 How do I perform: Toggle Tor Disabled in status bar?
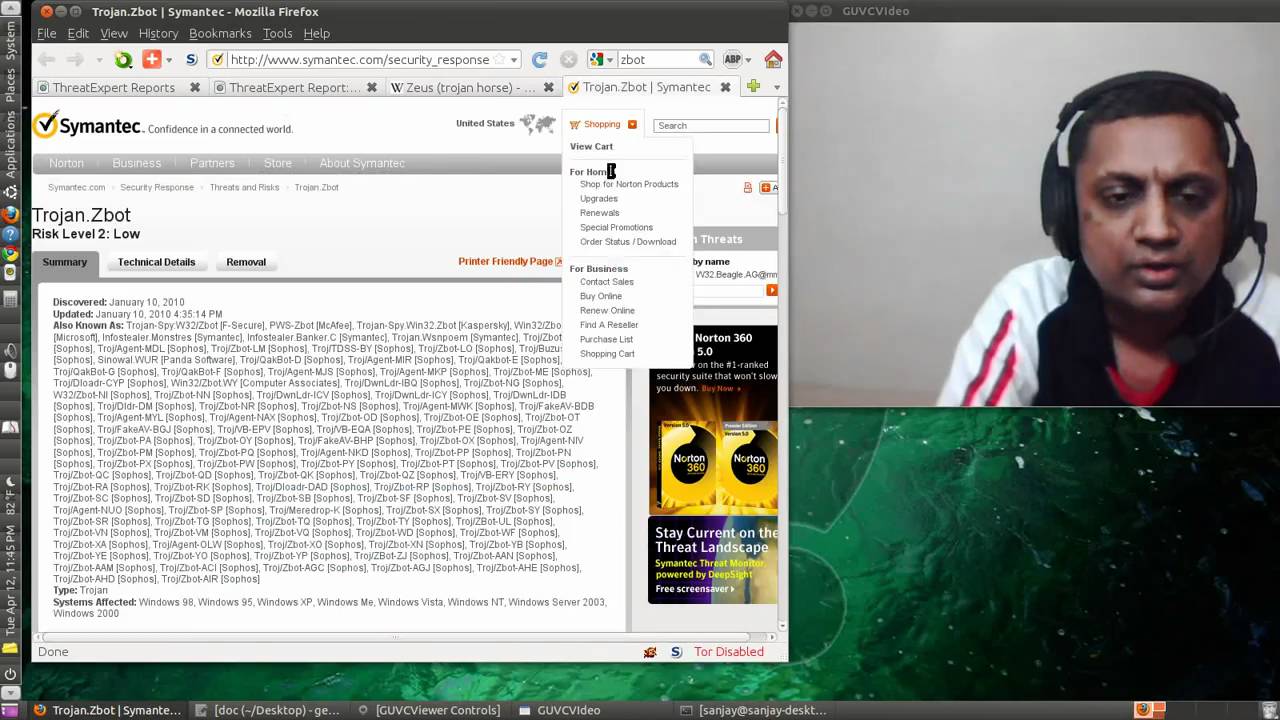tap(729, 652)
